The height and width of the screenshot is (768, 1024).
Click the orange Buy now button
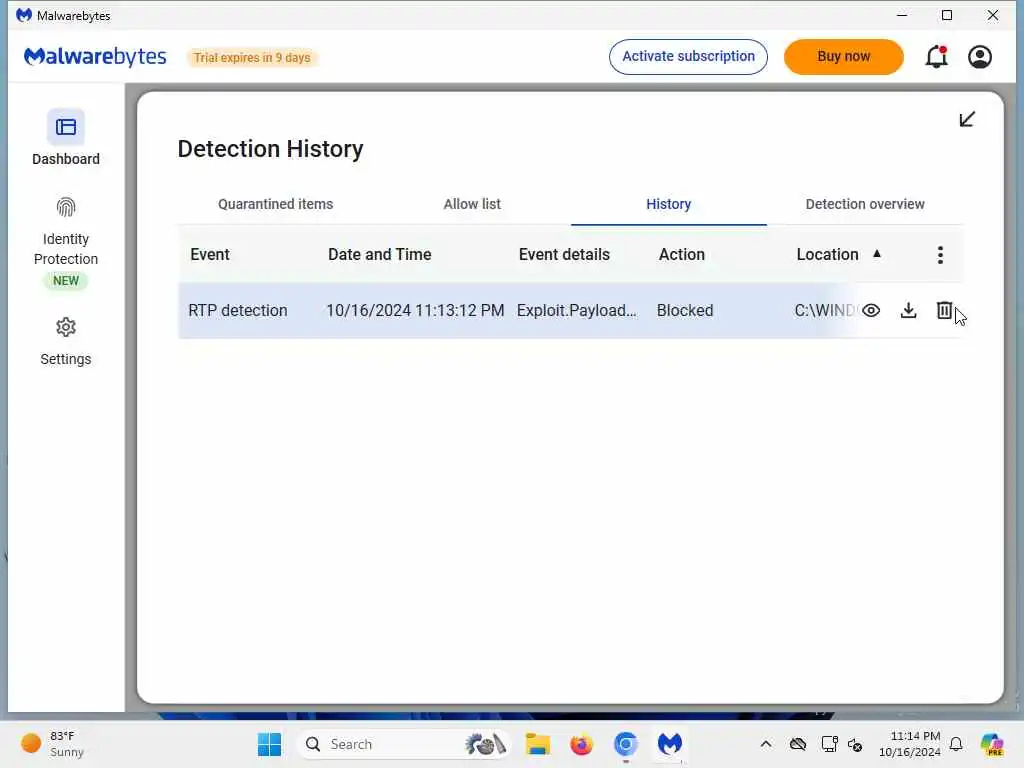(843, 57)
